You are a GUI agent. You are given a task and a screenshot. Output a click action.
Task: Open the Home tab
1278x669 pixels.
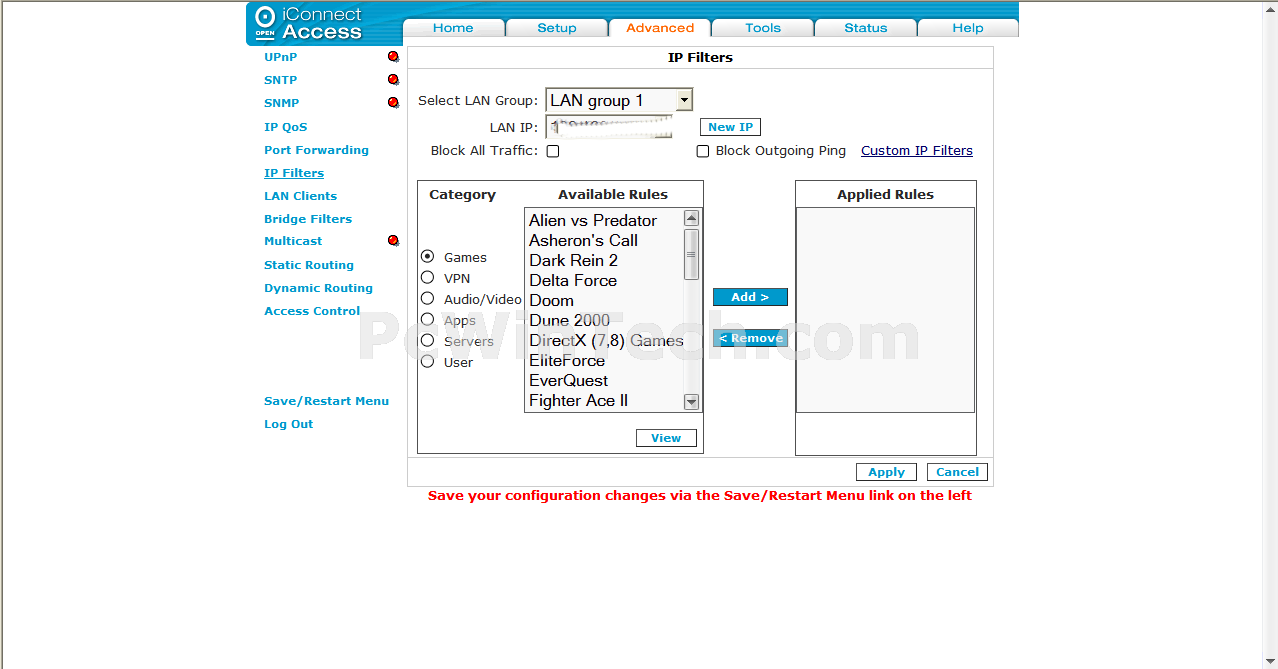click(x=453, y=28)
